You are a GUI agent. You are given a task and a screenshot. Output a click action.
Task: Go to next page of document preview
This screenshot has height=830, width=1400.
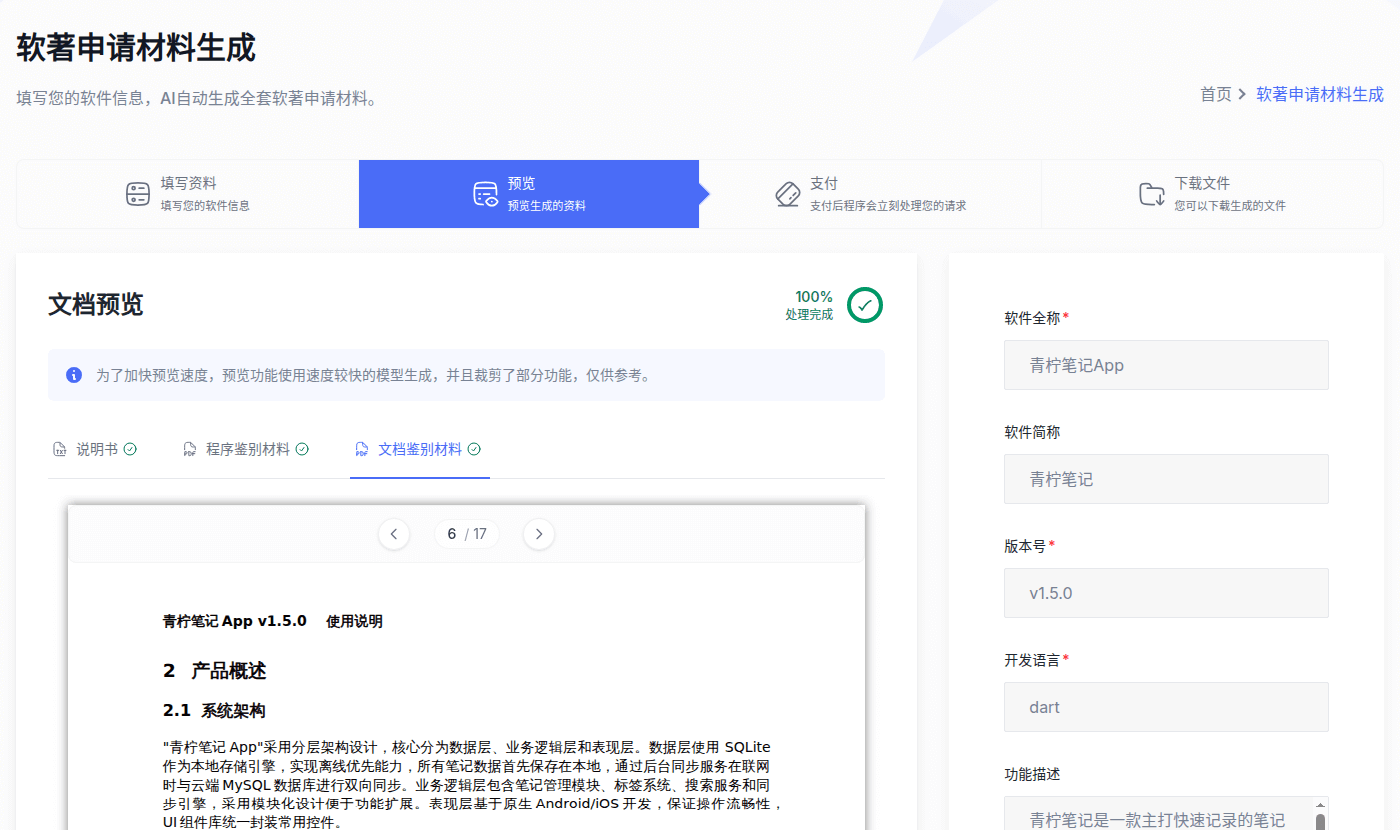pyautogui.click(x=539, y=534)
